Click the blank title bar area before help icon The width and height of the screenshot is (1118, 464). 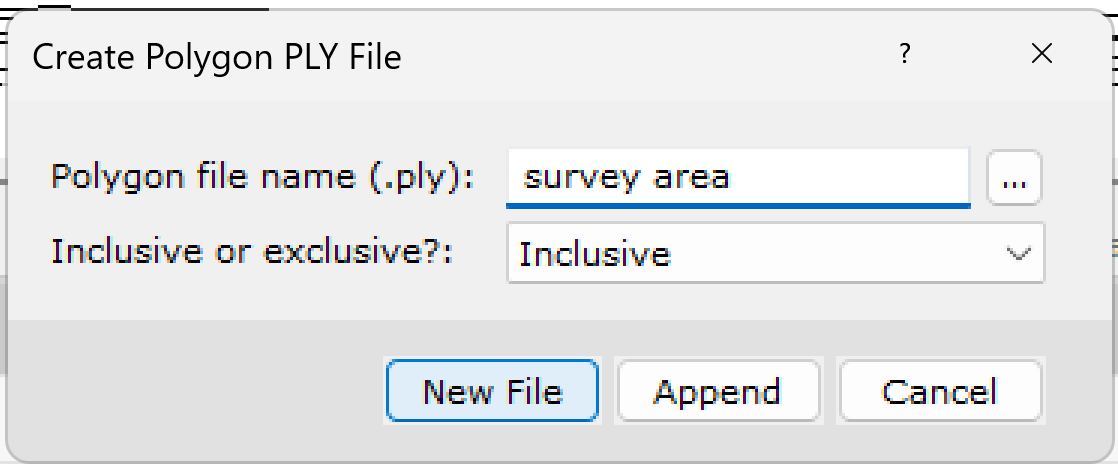650,56
